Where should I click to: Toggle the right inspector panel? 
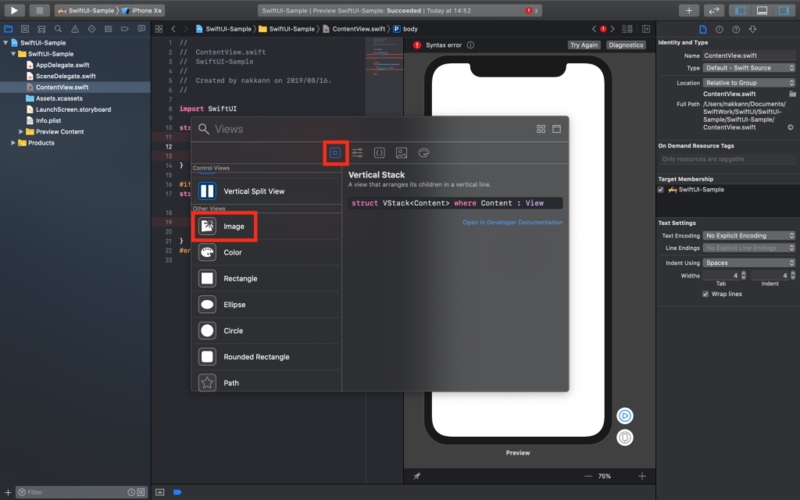pos(784,10)
